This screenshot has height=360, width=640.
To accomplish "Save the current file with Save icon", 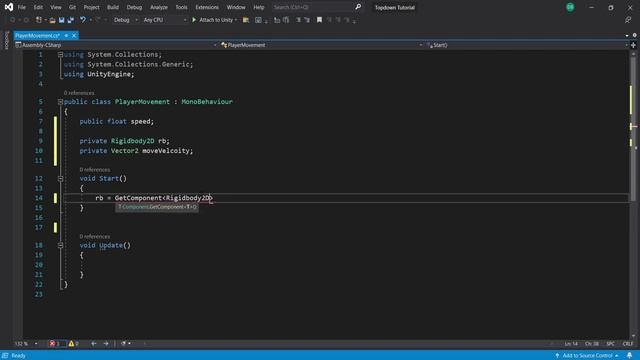I will click(x=61, y=20).
